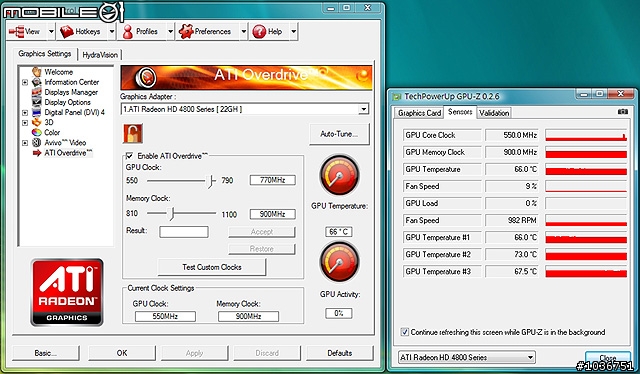The image size is (640, 374).
Task: Toggle the Enable ATI Overdrive checkbox
Action: pos(129,156)
